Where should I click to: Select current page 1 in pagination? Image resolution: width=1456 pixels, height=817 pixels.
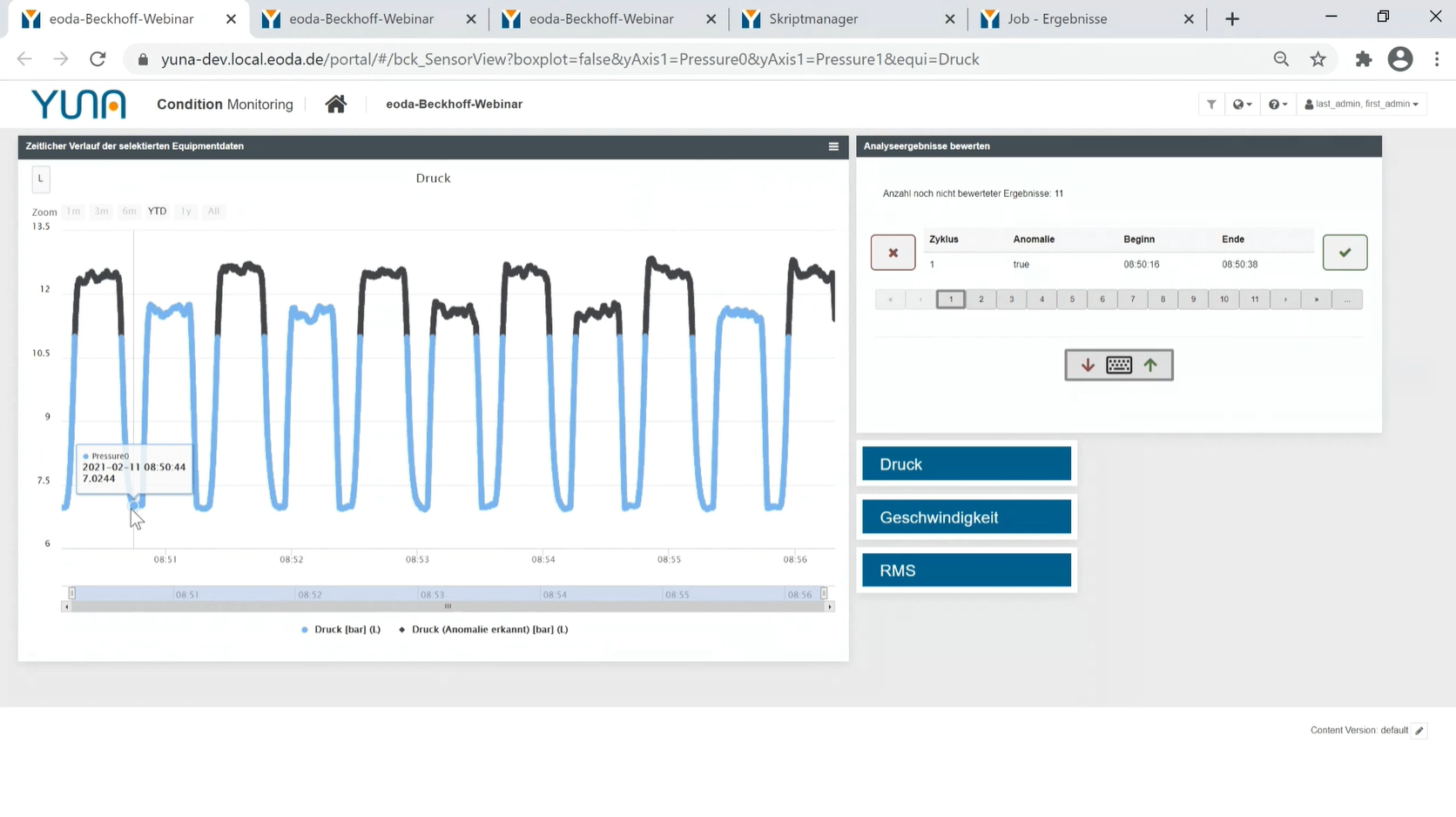[x=951, y=300]
